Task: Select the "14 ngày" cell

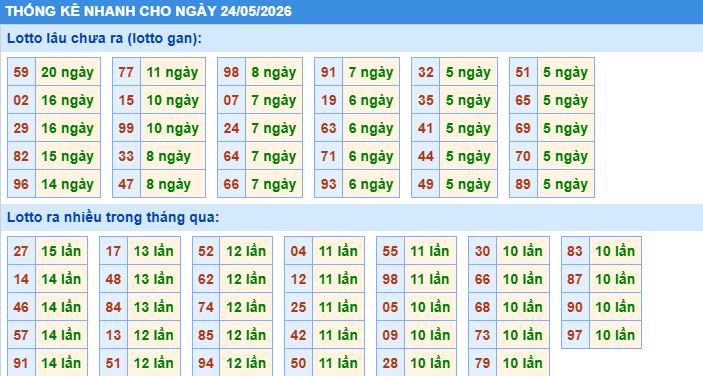Action: tap(68, 184)
